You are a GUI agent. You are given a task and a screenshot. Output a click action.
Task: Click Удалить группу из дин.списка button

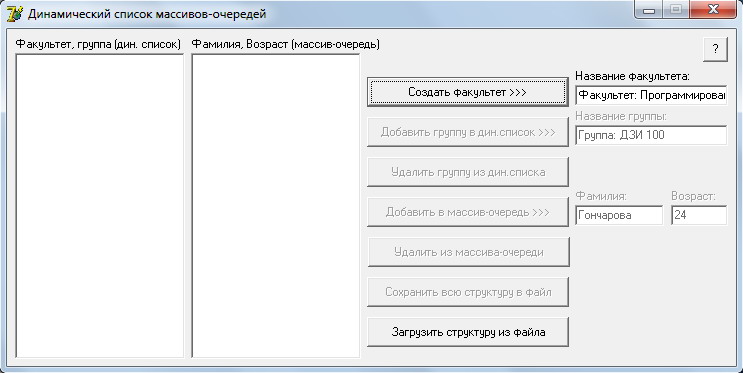(x=468, y=172)
